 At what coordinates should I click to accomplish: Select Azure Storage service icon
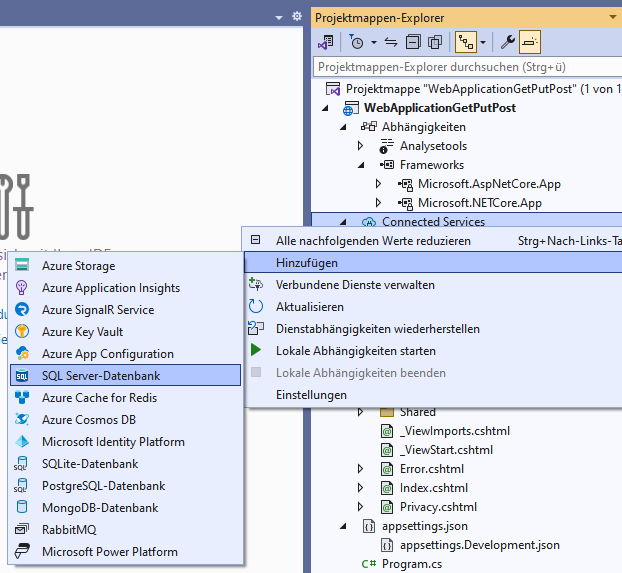click(22, 265)
